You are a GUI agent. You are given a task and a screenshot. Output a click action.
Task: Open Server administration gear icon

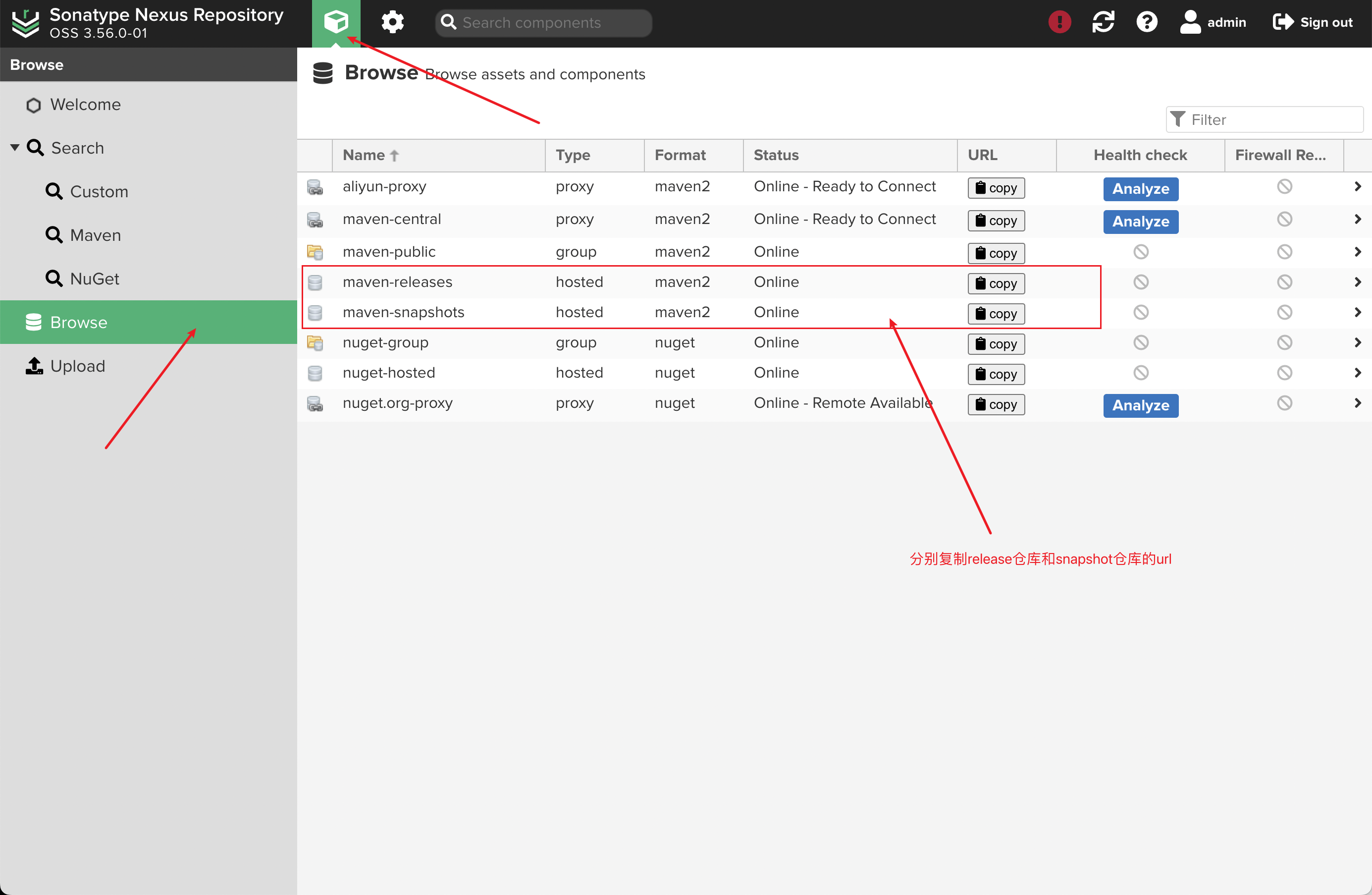(393, 22)
